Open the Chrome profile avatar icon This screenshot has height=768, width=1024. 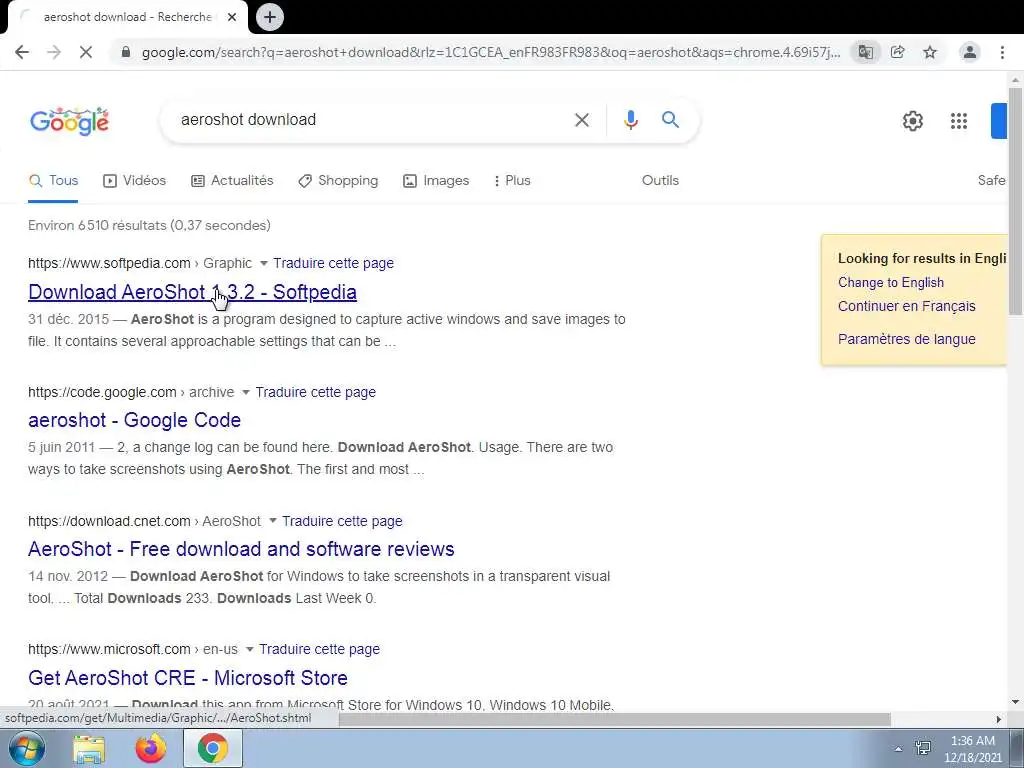pos(970,52)
